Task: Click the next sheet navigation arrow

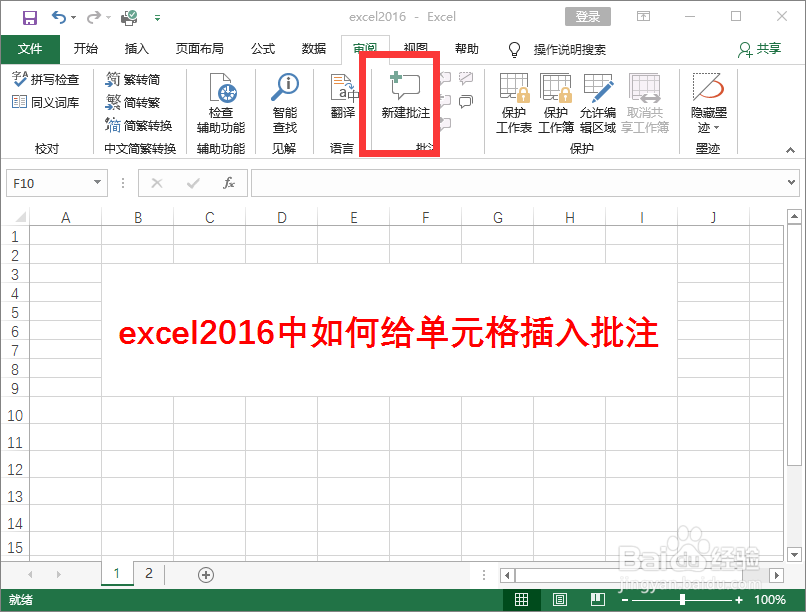Action: click(59, 574)
